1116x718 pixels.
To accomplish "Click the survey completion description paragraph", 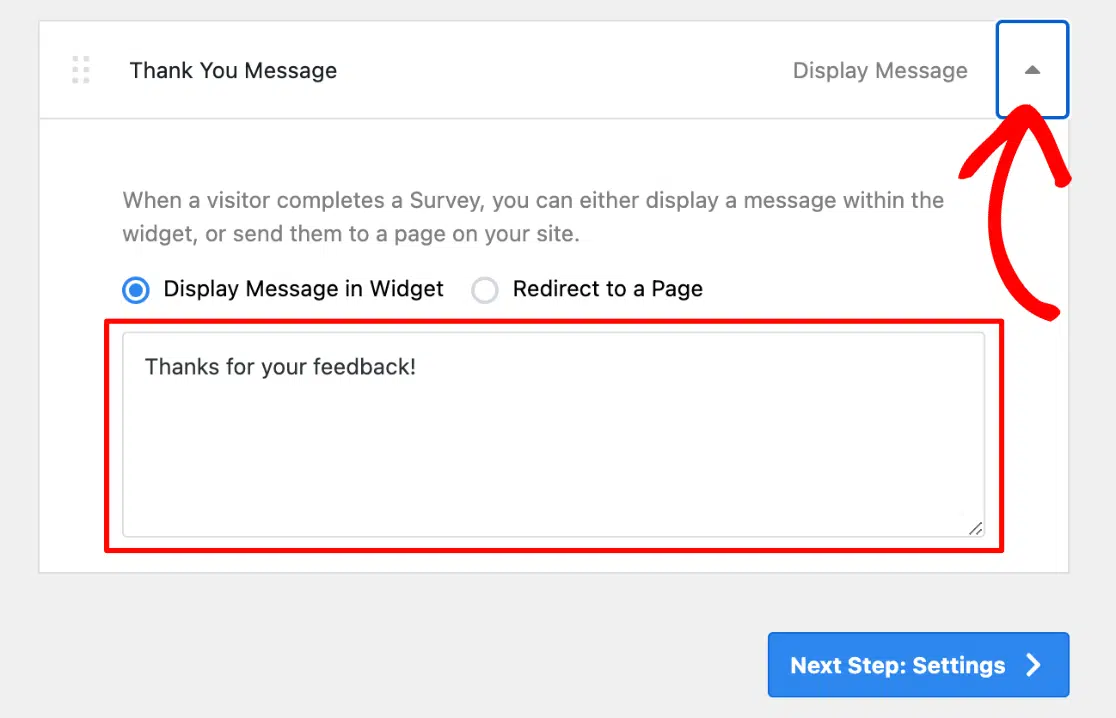I will [533, 217].
